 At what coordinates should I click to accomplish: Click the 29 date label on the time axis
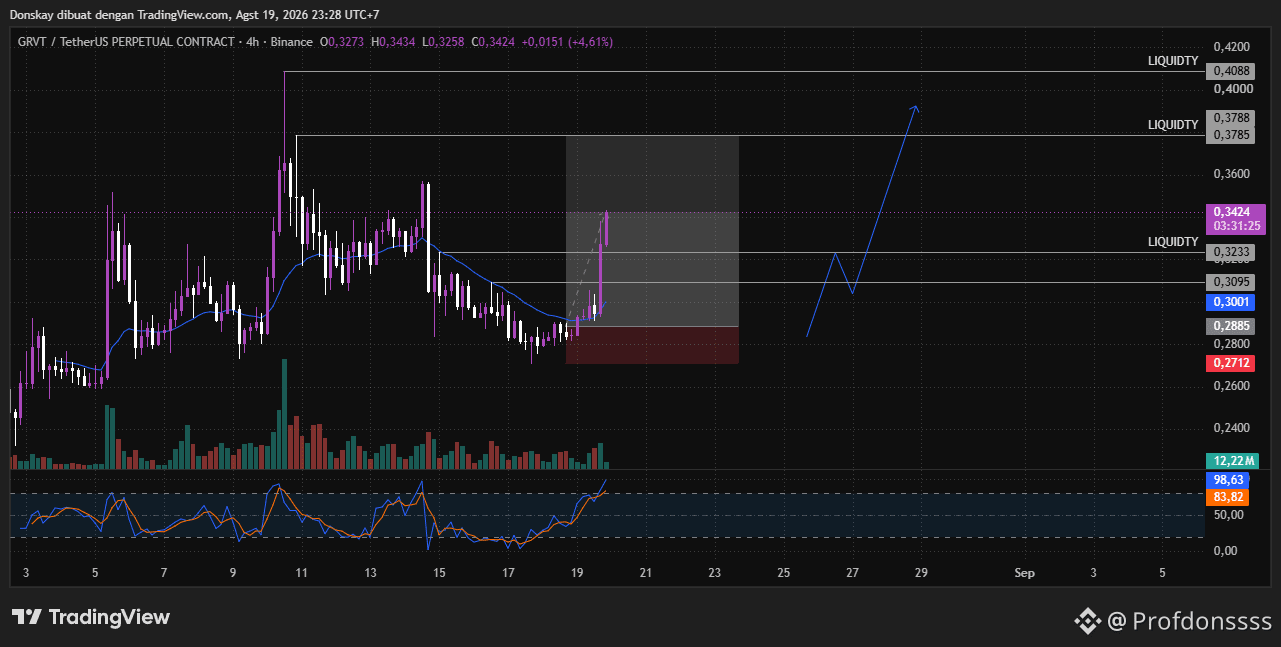pos(921,573)
